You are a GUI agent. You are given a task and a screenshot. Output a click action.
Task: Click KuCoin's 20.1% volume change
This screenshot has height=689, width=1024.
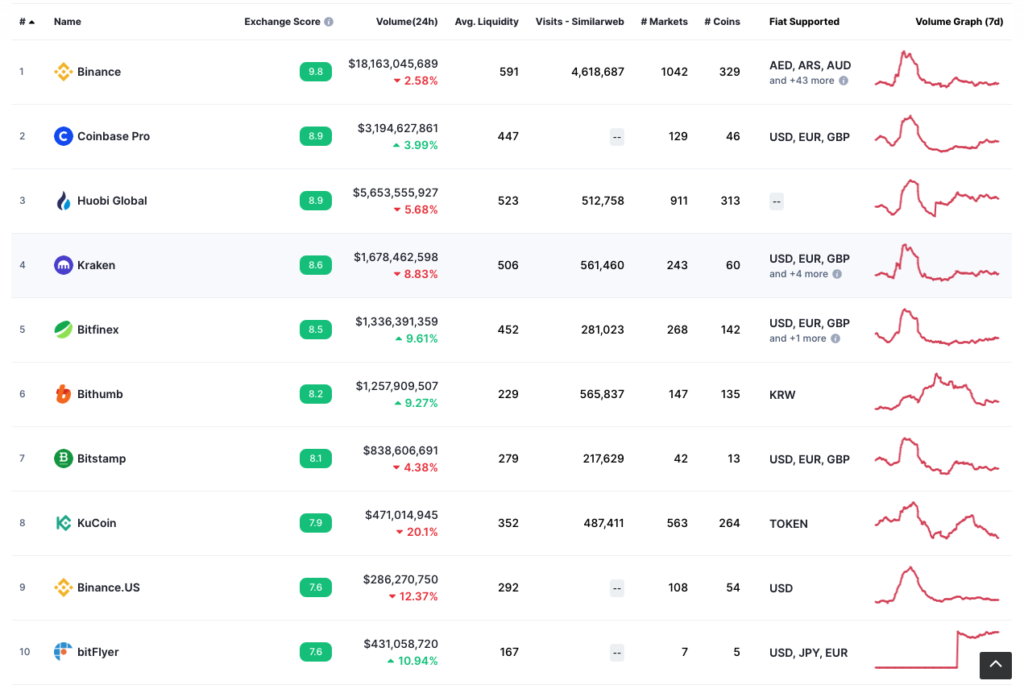[x=417, y=532]
